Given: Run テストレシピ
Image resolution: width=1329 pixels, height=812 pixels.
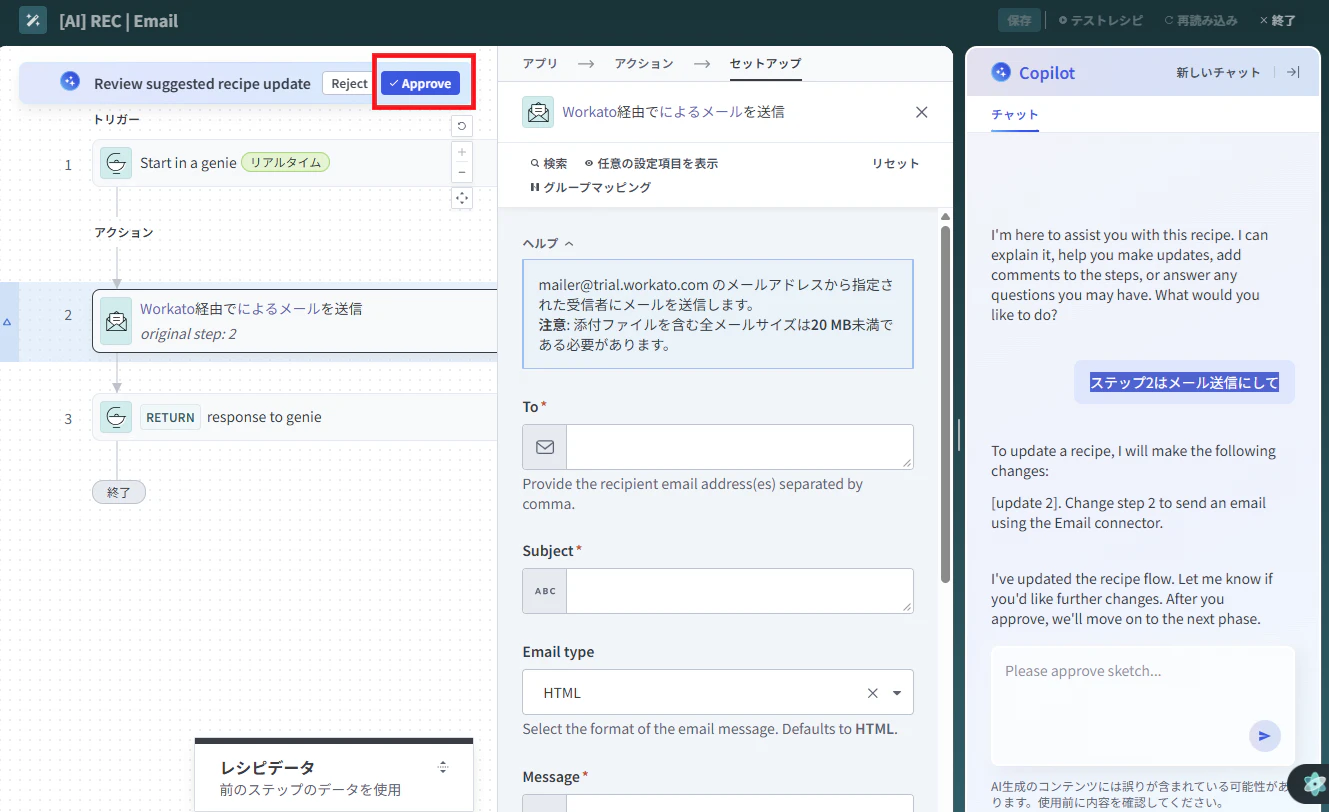Looking at the screenshot, I should click(1100, 20).
